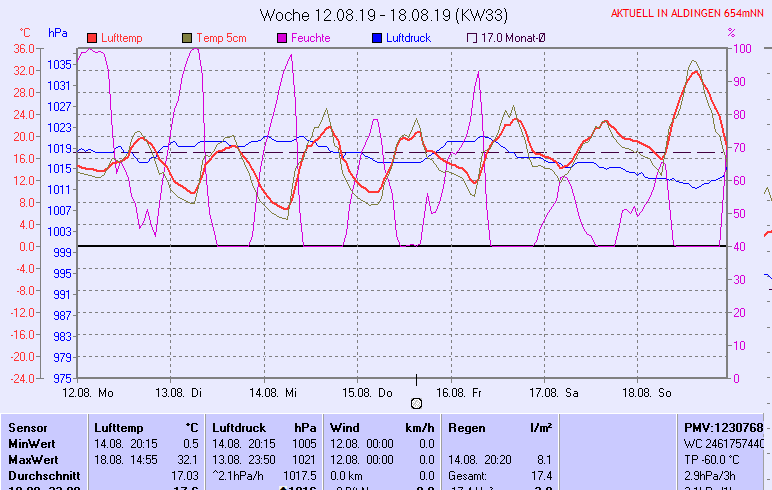Click the Regen column header in table

pyautogui.click(x=467, y=427)
